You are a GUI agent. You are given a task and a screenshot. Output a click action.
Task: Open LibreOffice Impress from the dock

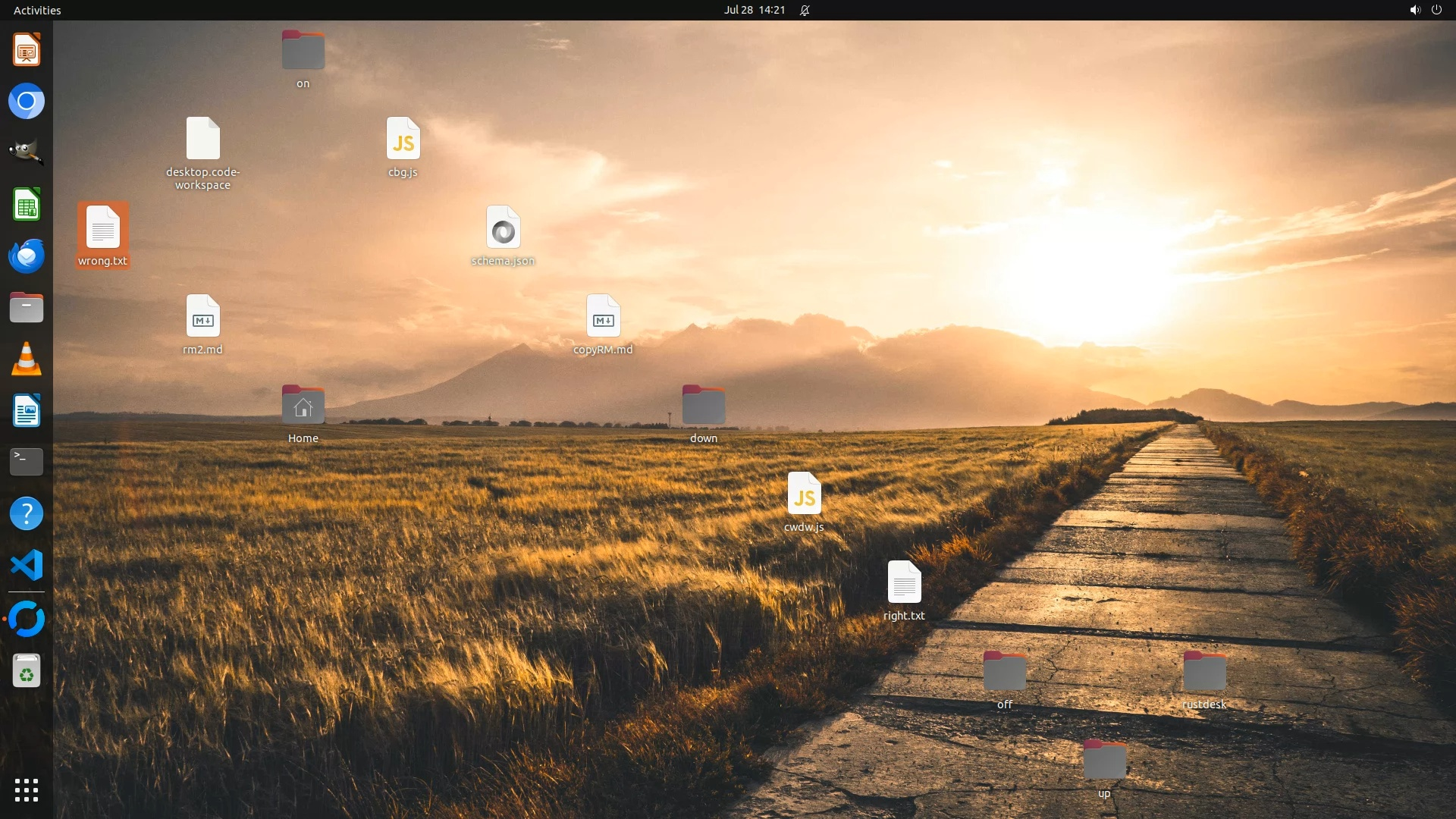point(27,50)
